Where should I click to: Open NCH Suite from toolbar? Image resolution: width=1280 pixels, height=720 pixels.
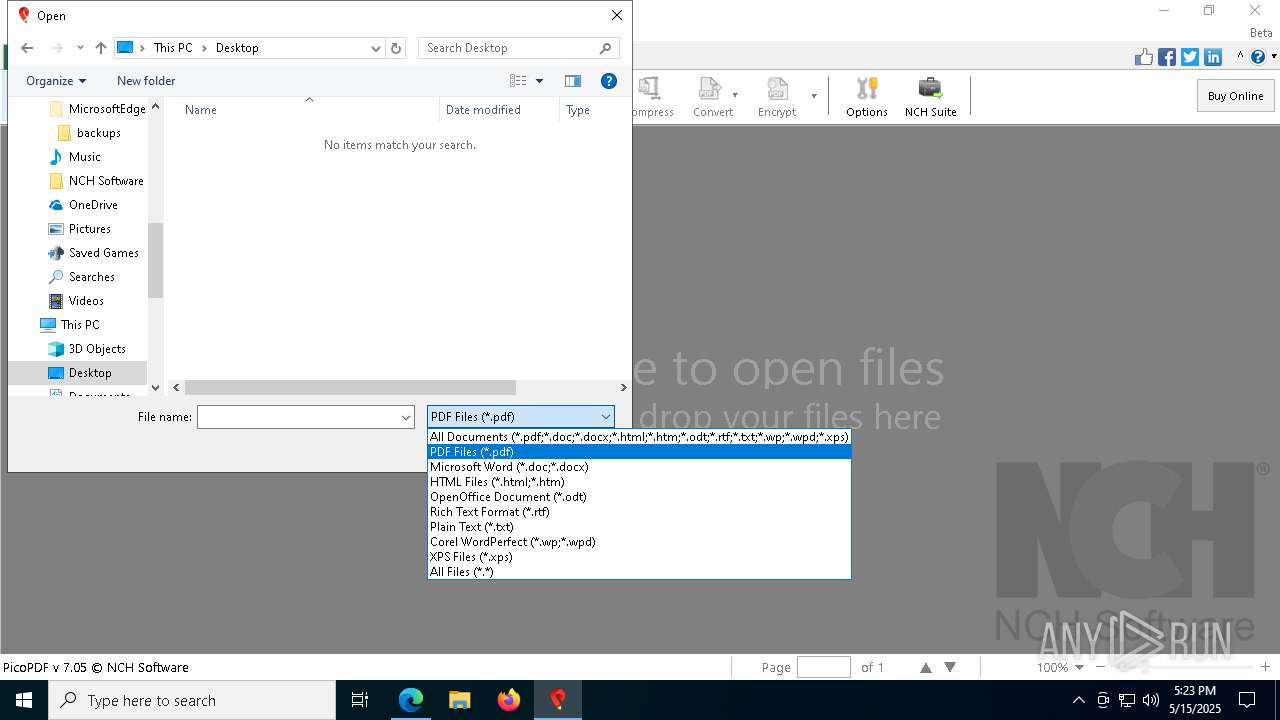[930, 97]
